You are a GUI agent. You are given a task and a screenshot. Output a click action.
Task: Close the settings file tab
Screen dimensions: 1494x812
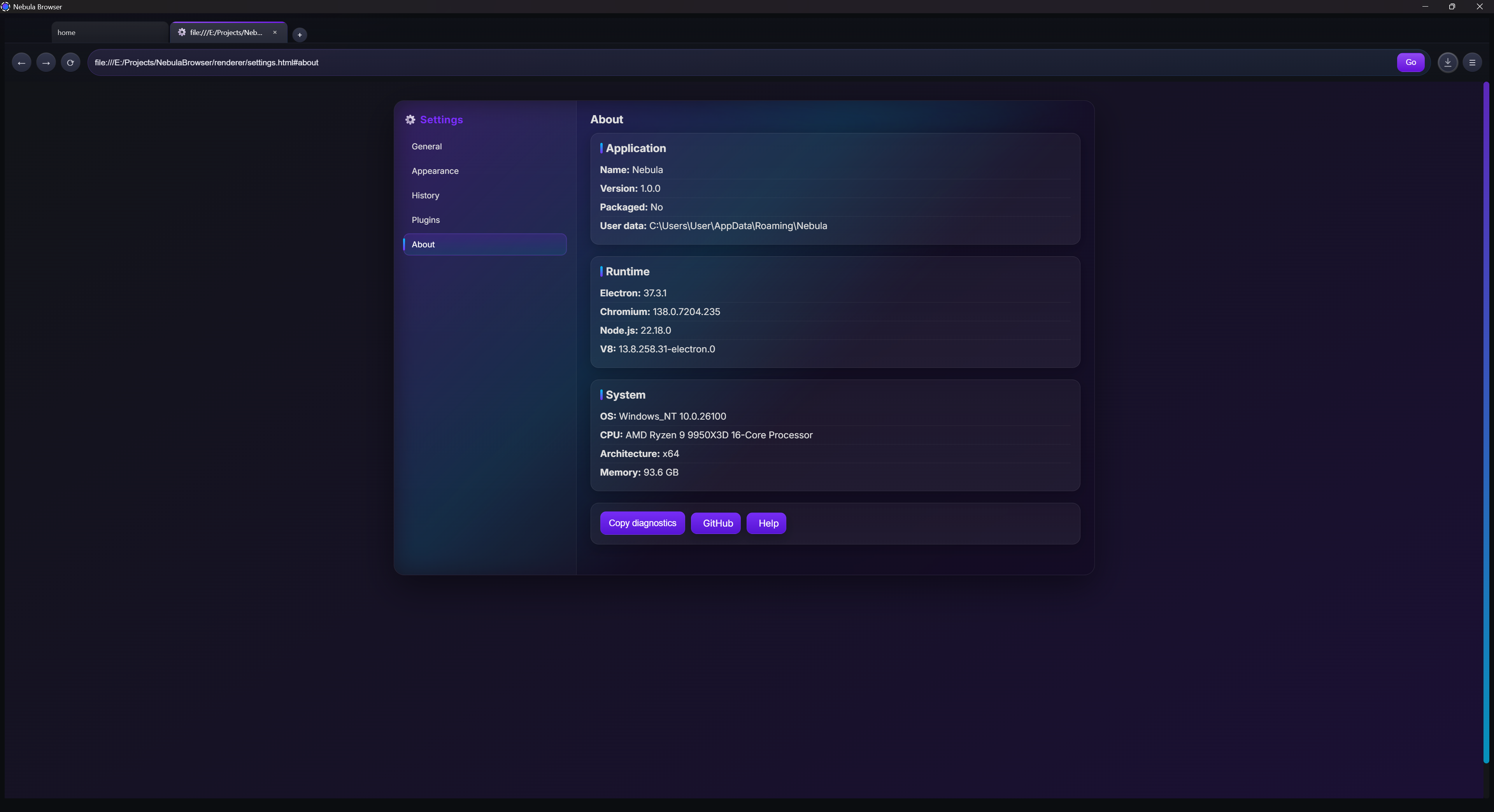(275, 32)
